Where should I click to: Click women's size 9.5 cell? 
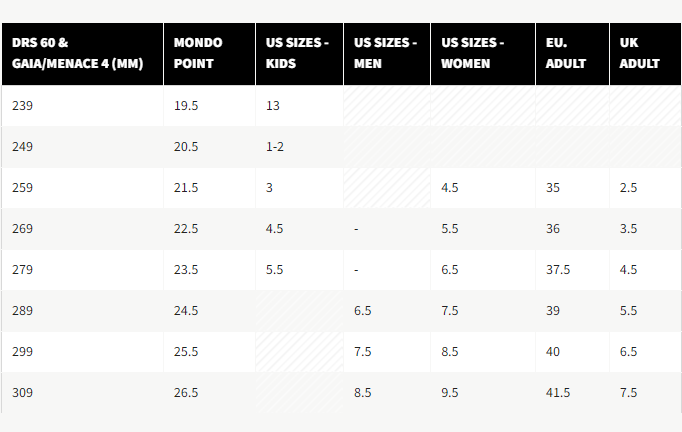[x=450, y=393]
